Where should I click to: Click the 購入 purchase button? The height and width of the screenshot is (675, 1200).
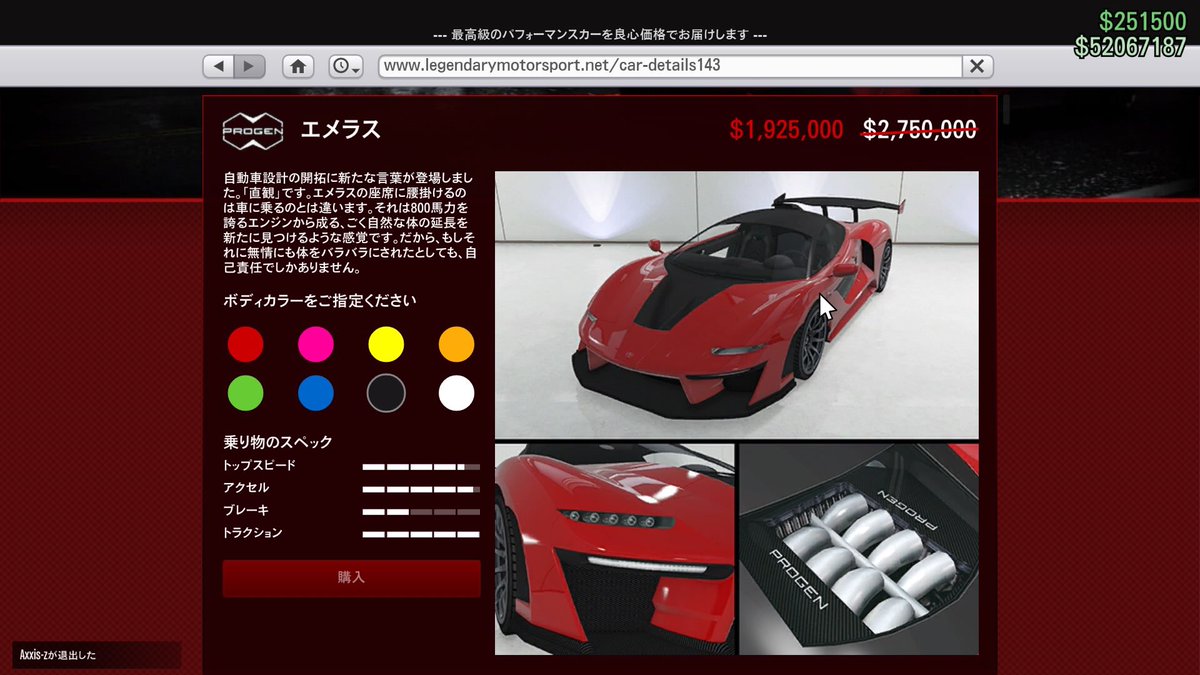351,578
